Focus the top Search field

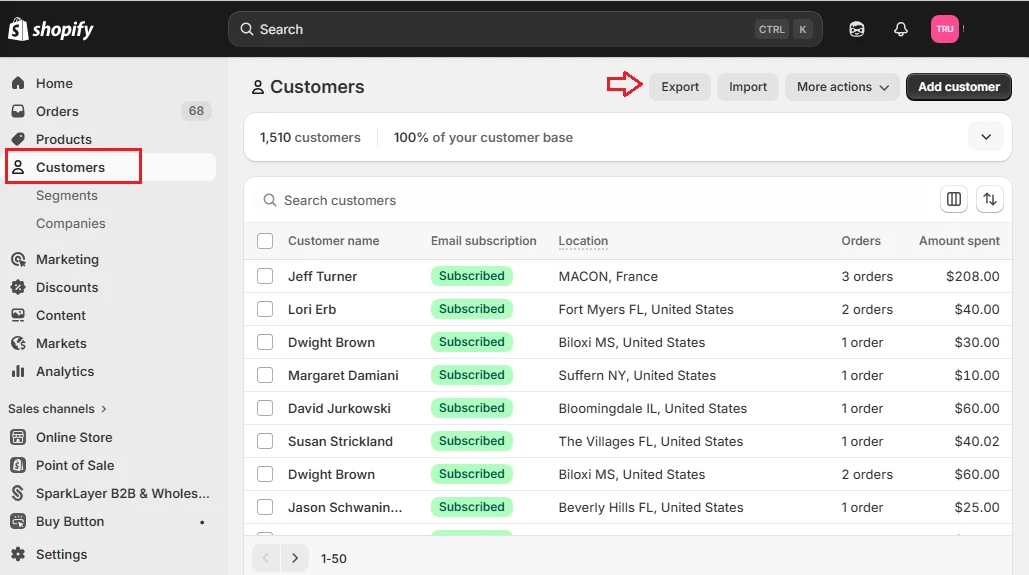525,29
